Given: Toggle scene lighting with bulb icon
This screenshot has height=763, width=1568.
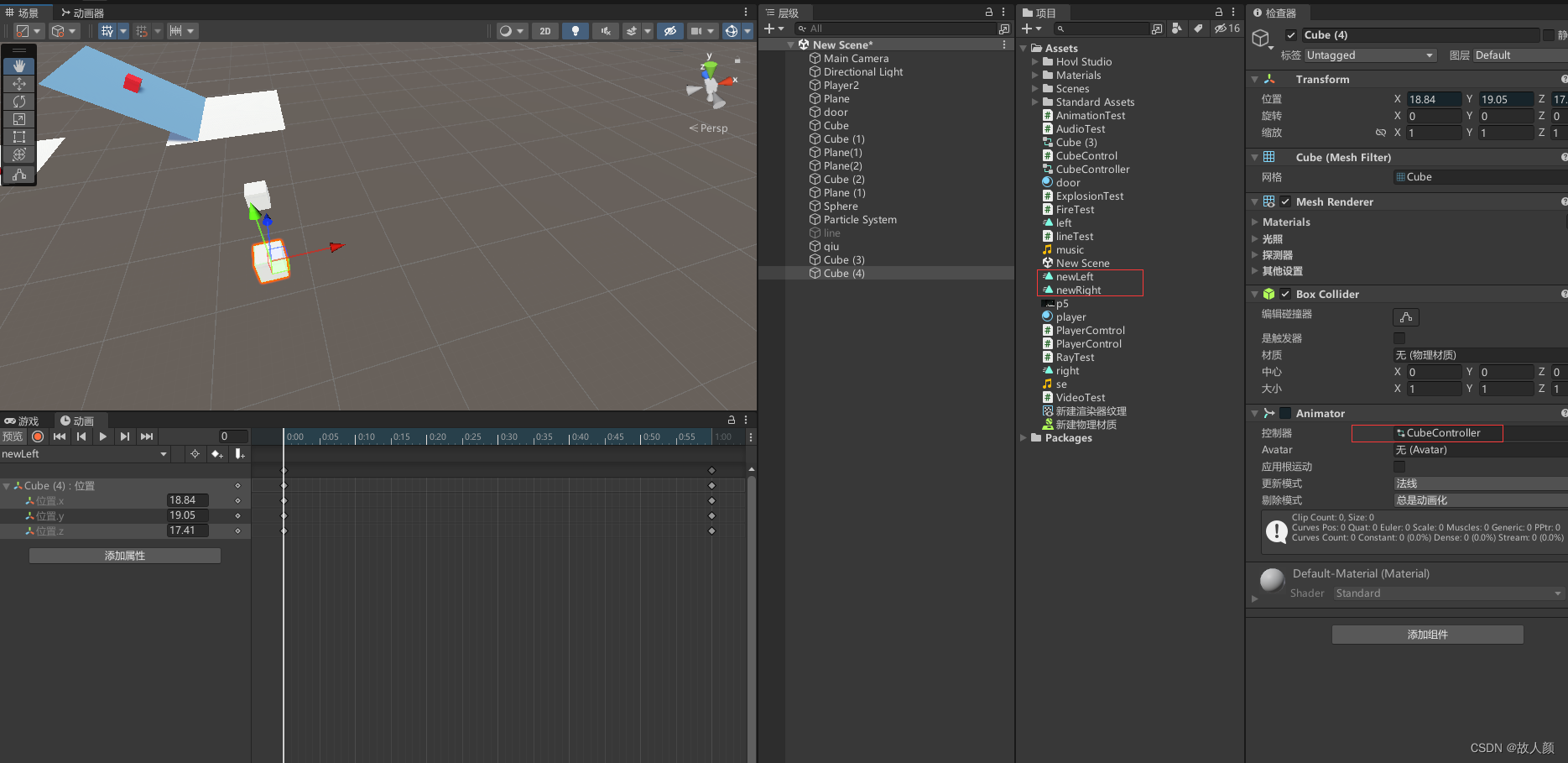Looking at the screenshot, I should [575, 31].
